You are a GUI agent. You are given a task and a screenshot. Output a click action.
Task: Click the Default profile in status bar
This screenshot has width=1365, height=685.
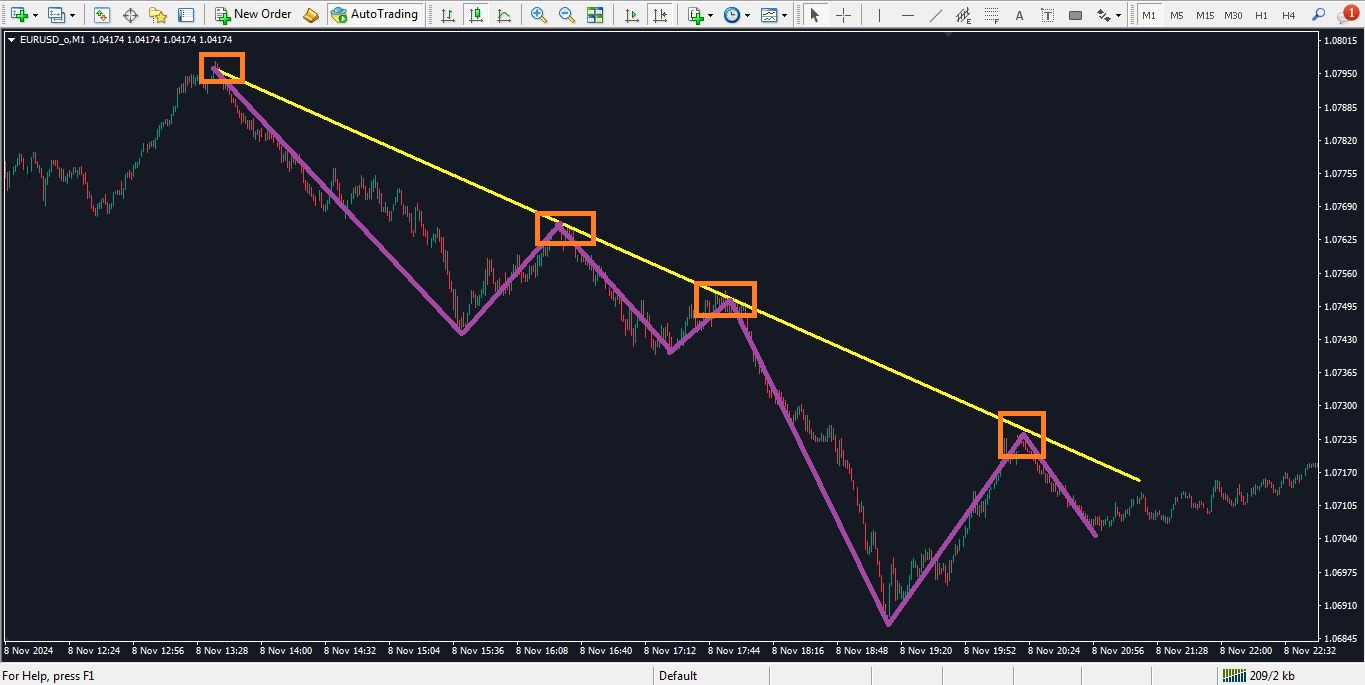(677, 676)
